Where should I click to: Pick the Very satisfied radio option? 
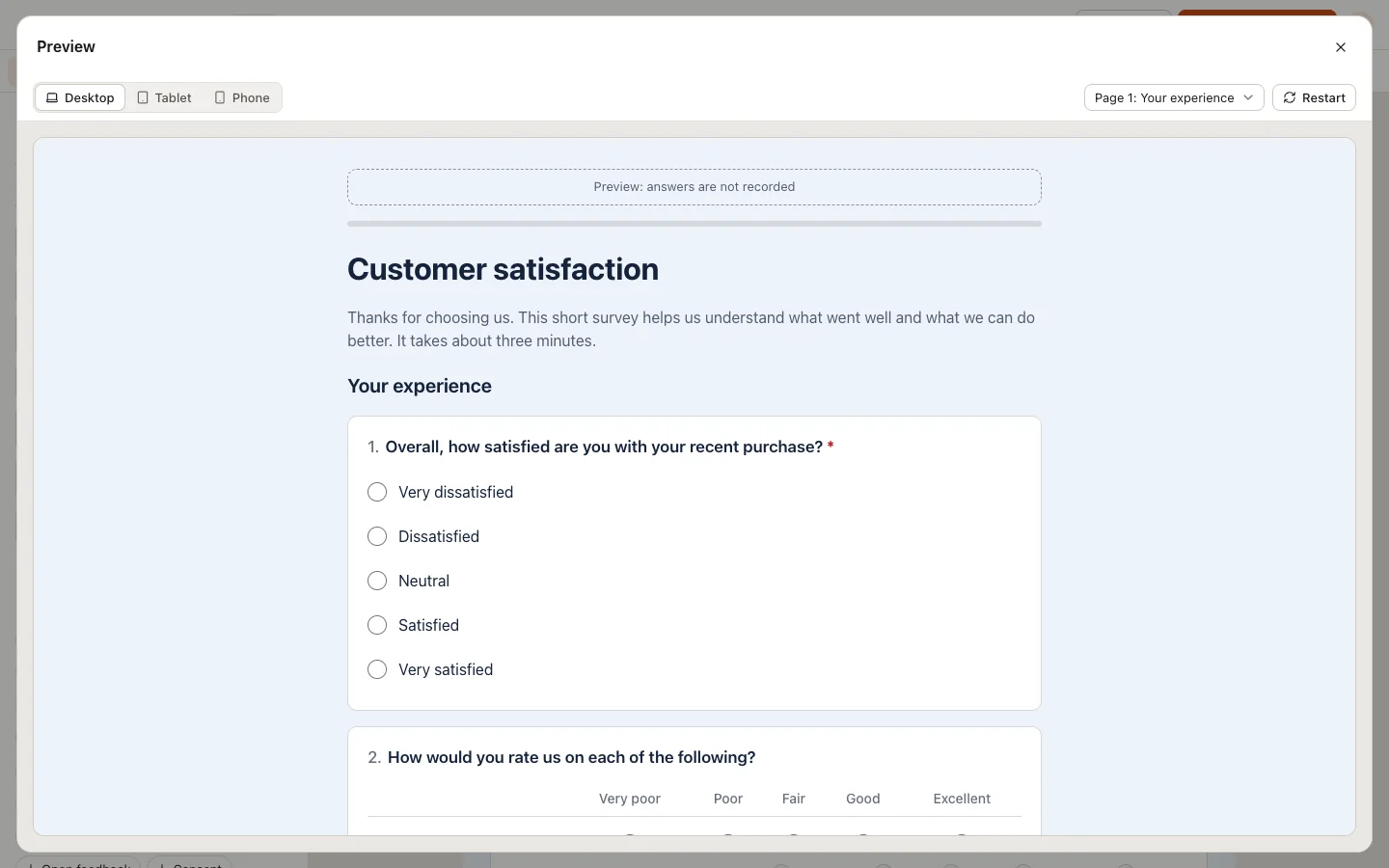(377, 669)
